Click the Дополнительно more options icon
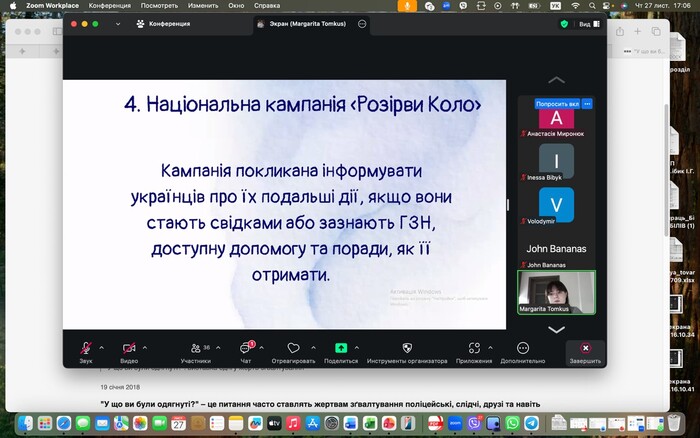 coord(523,348)
